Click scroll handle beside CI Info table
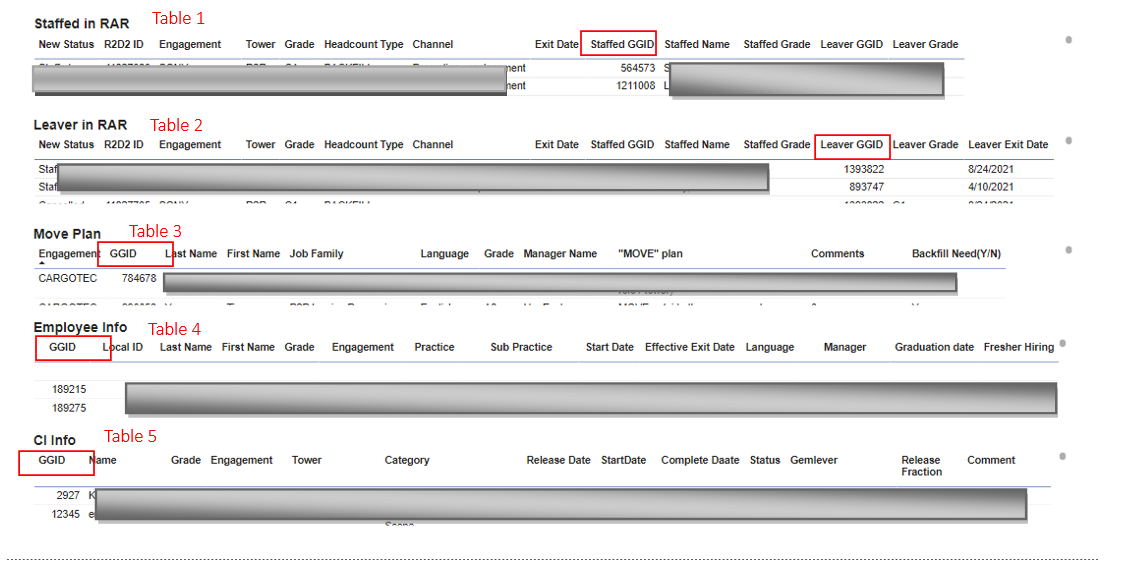The width and height of the screenshot is (1127, 581). [x=1063, y=457]
